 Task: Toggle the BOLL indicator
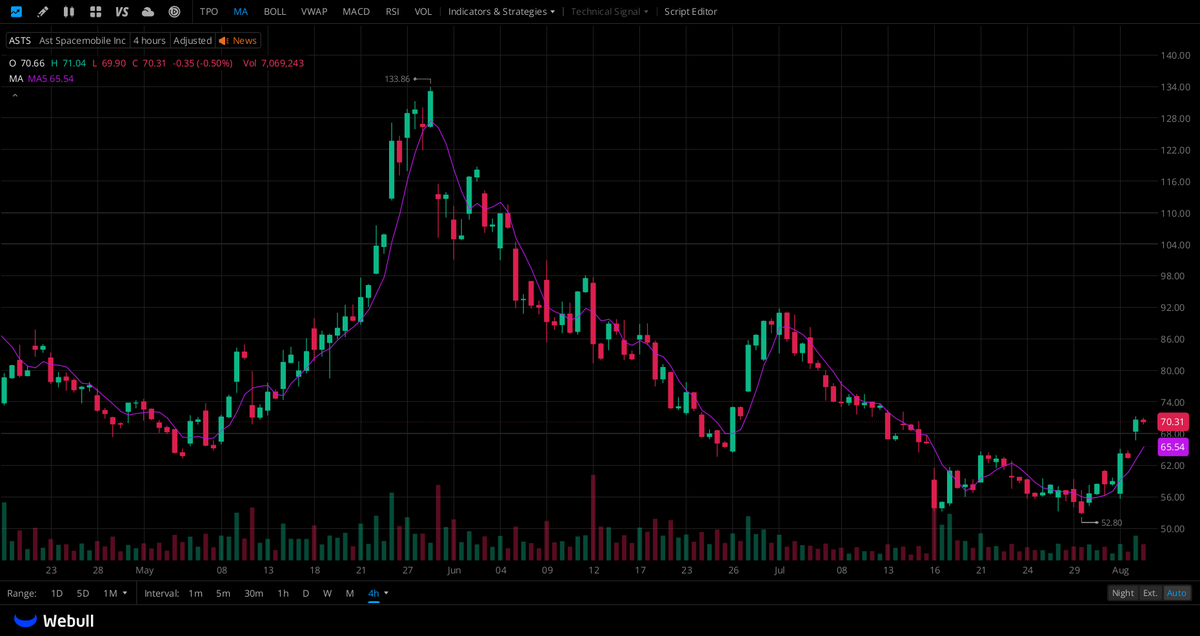click(275, 12)
